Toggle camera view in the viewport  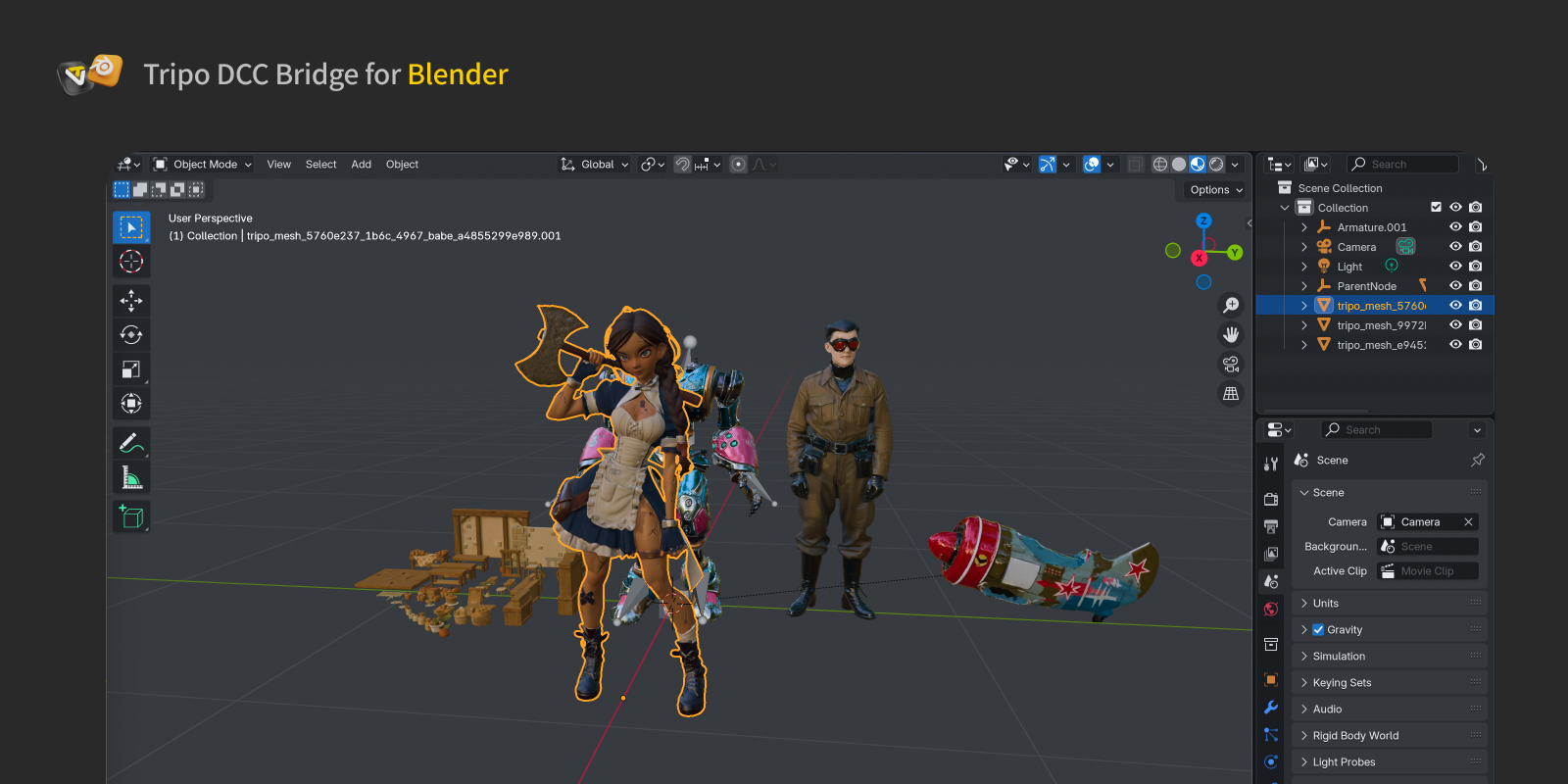point(1231,365)
